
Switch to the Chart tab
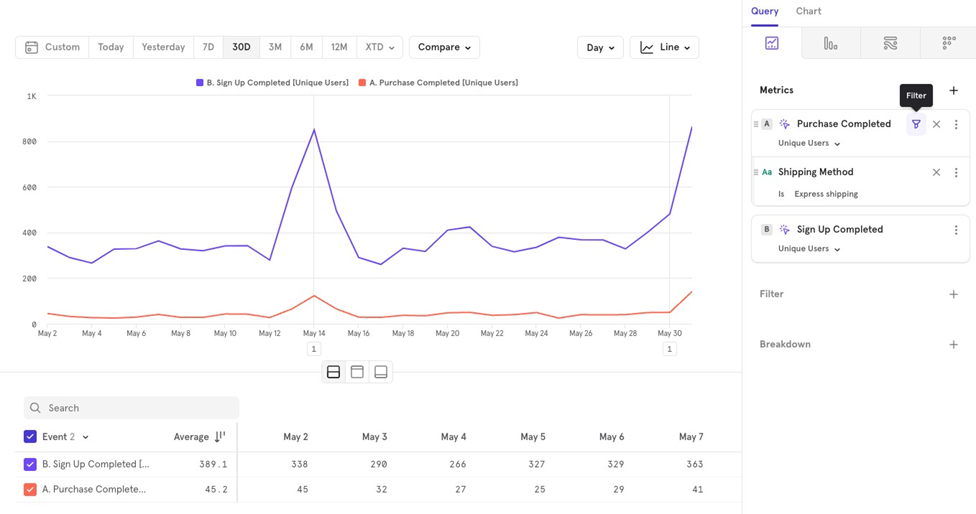pyautogui.click(x=808, y=11)
